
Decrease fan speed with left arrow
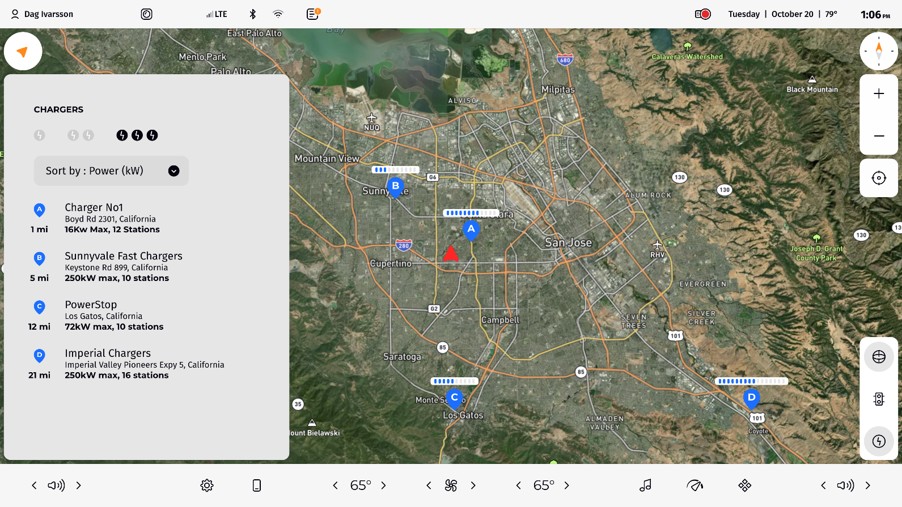[x=429, y=485]
